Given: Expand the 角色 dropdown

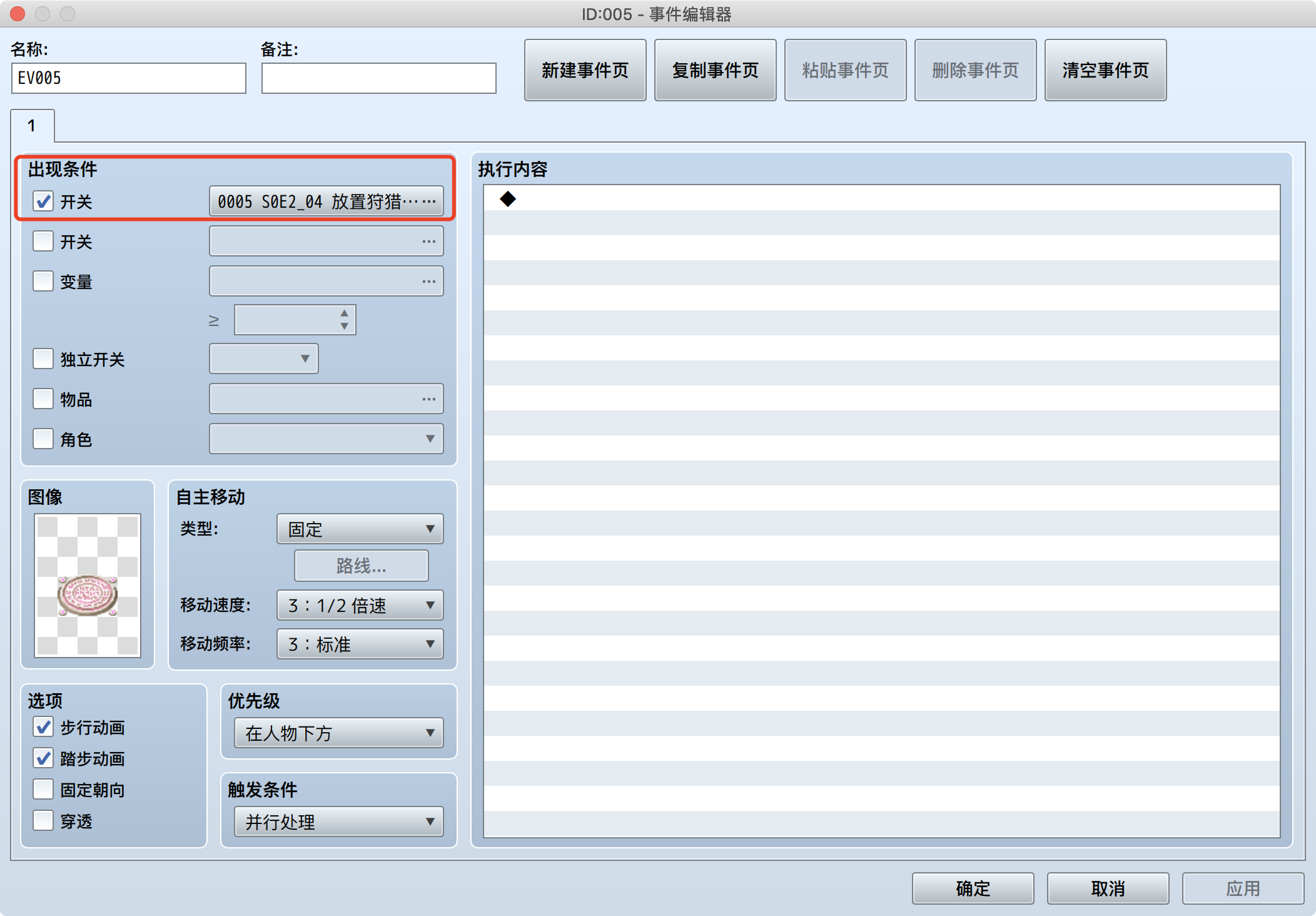Looking at the screenshot, I should [326, 439].
